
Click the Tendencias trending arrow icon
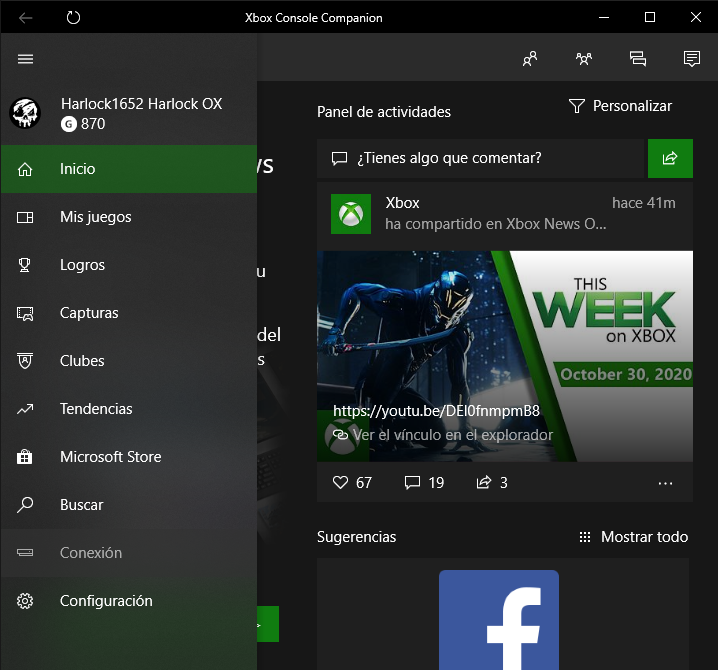click(25, 409)
